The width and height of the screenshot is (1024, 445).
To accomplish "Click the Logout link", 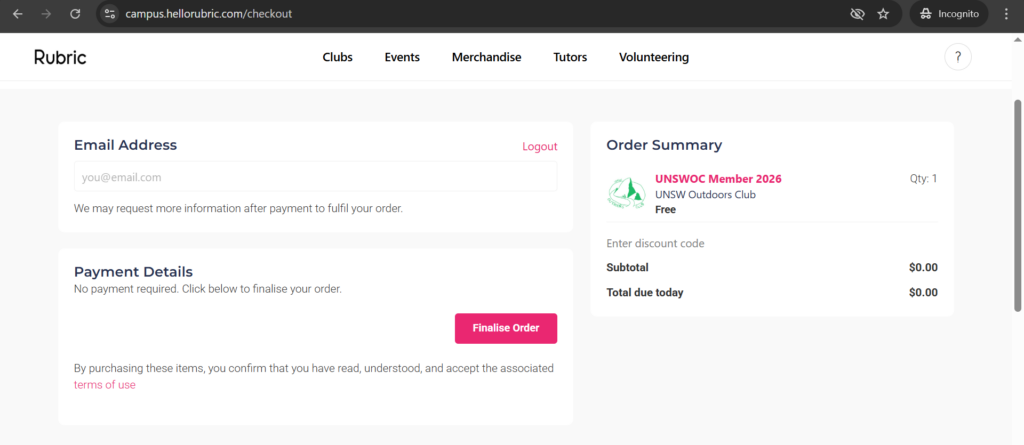I will [539, 147].
